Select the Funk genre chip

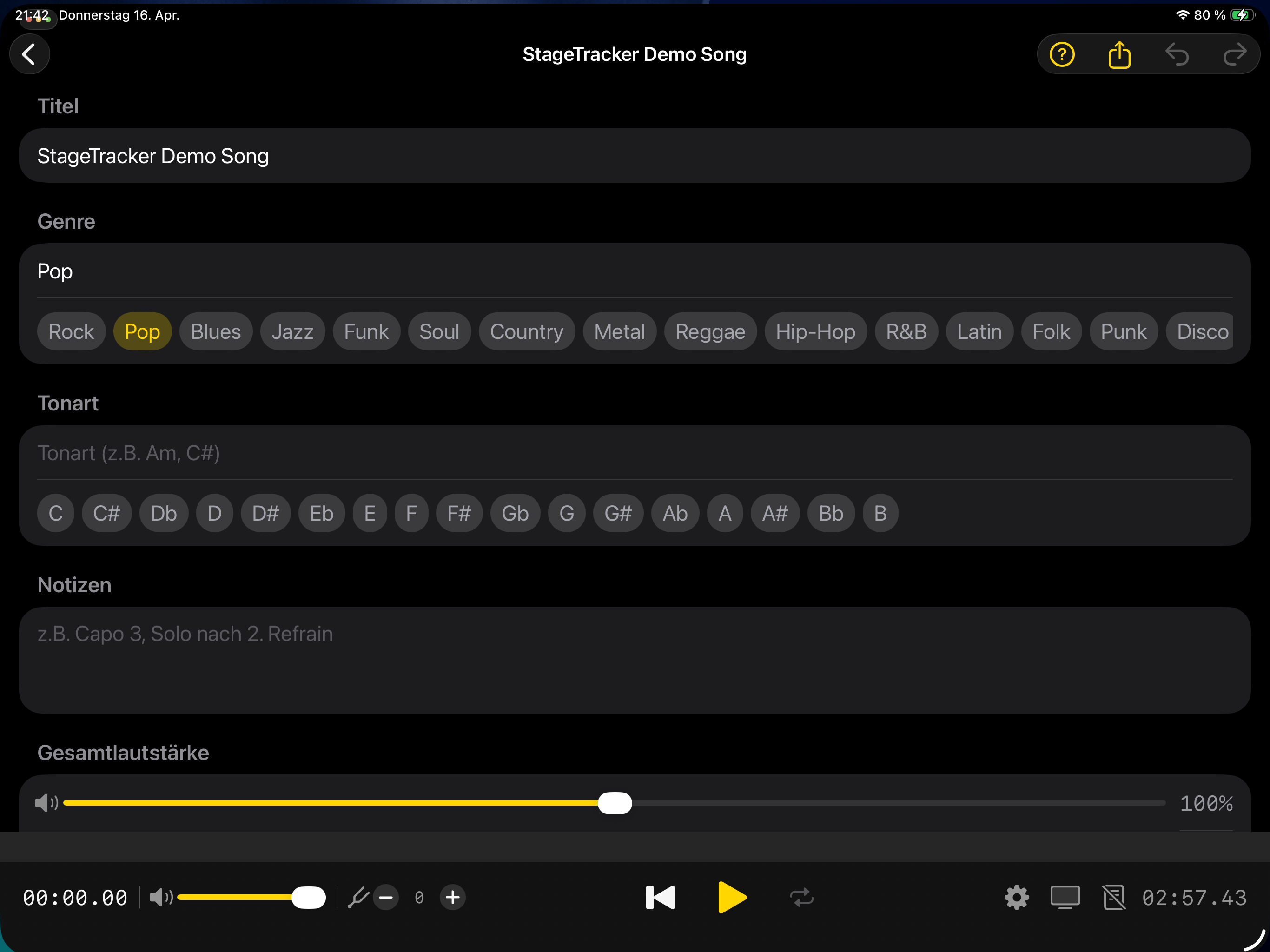click(366, 331)
